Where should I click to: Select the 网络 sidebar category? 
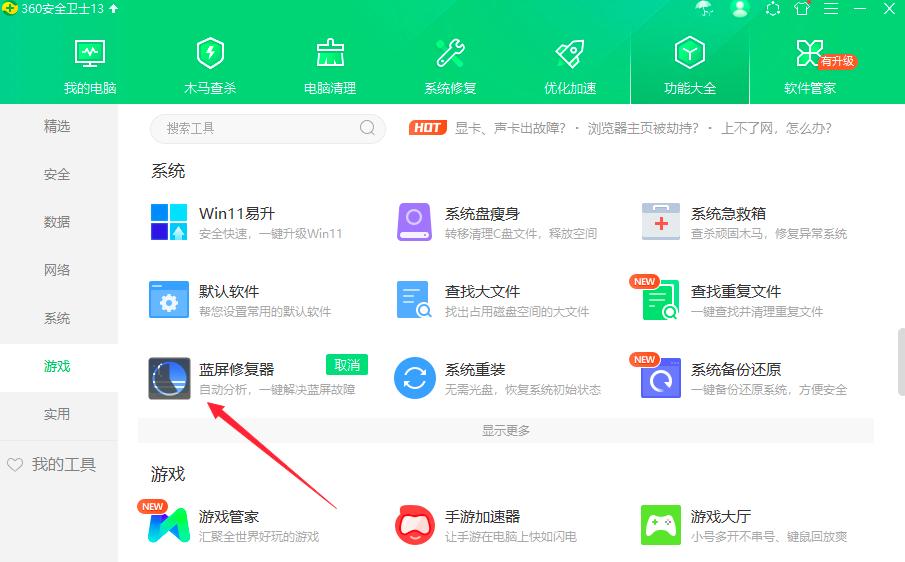tap(57, 270)
